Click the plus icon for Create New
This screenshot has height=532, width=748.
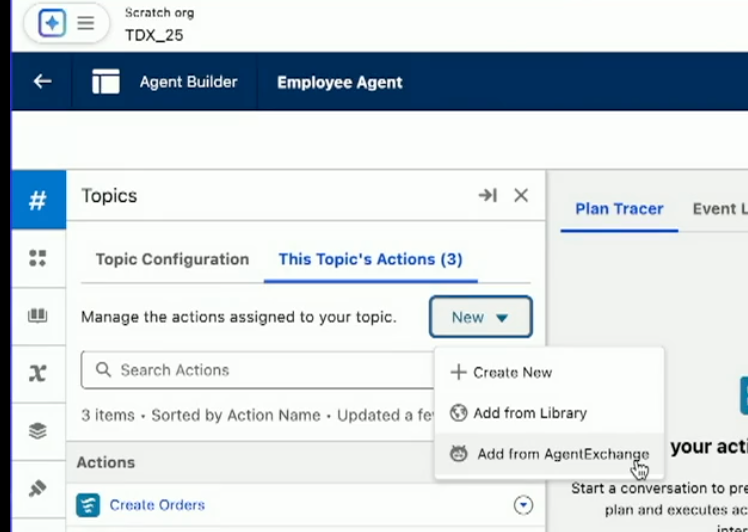point(458,372)
